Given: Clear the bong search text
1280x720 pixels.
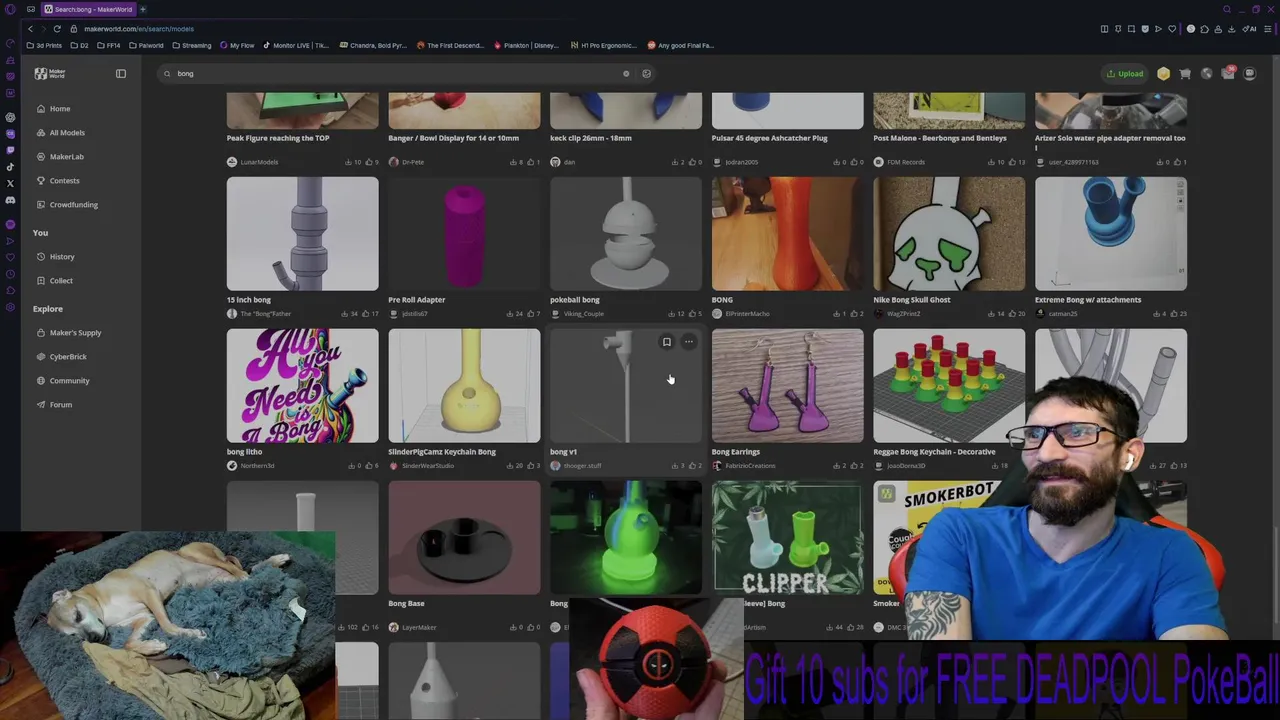Looking at the screenshot, I should (626, 73).
